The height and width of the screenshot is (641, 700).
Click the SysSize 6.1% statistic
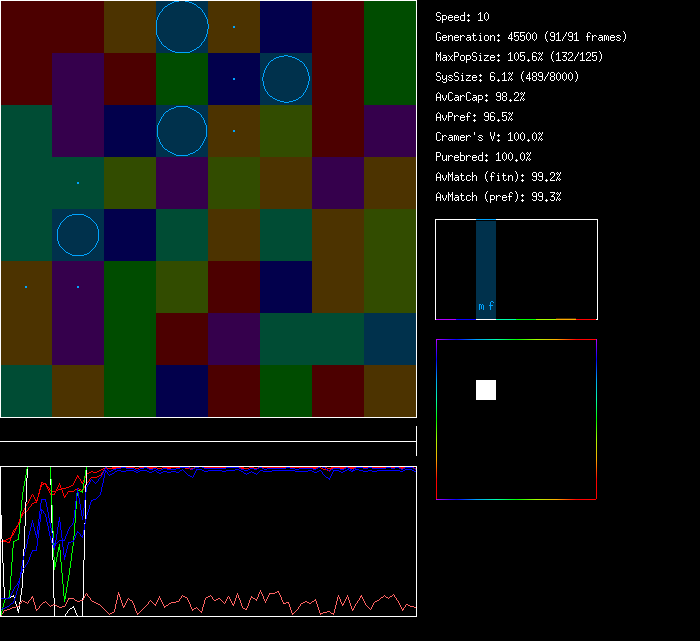[505, 77]
